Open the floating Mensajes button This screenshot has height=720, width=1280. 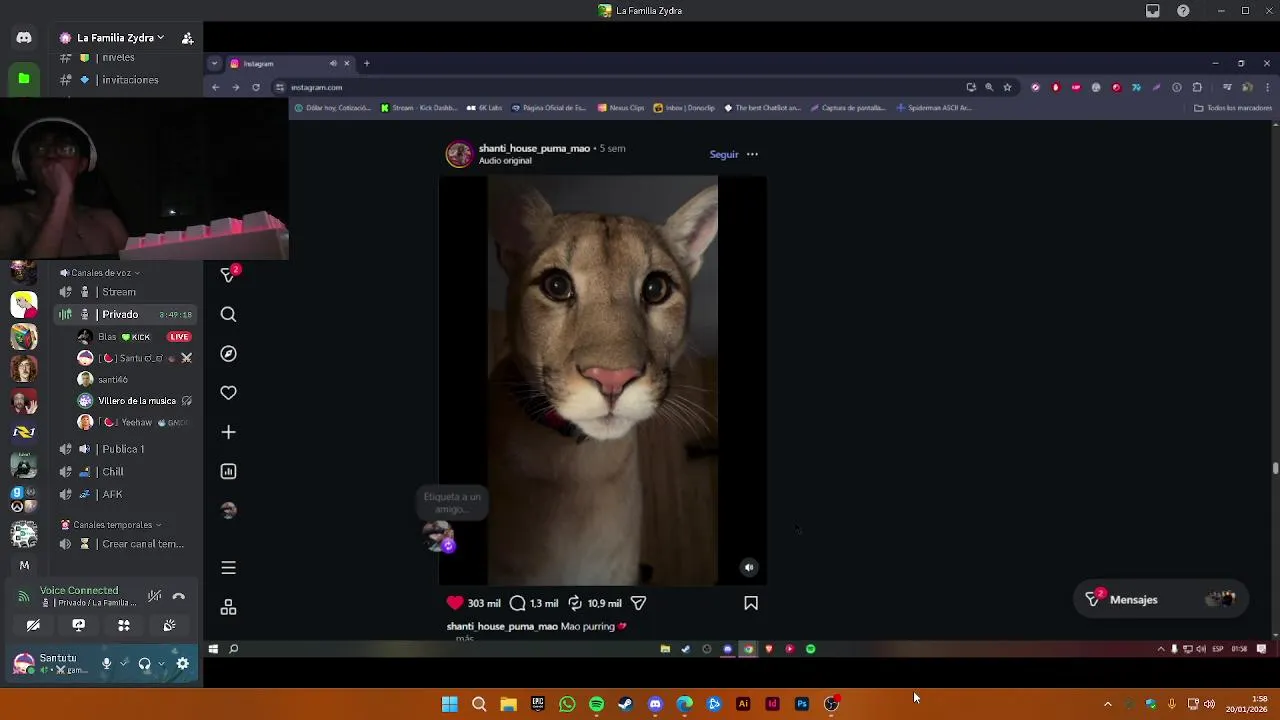tap(1160, 599)
